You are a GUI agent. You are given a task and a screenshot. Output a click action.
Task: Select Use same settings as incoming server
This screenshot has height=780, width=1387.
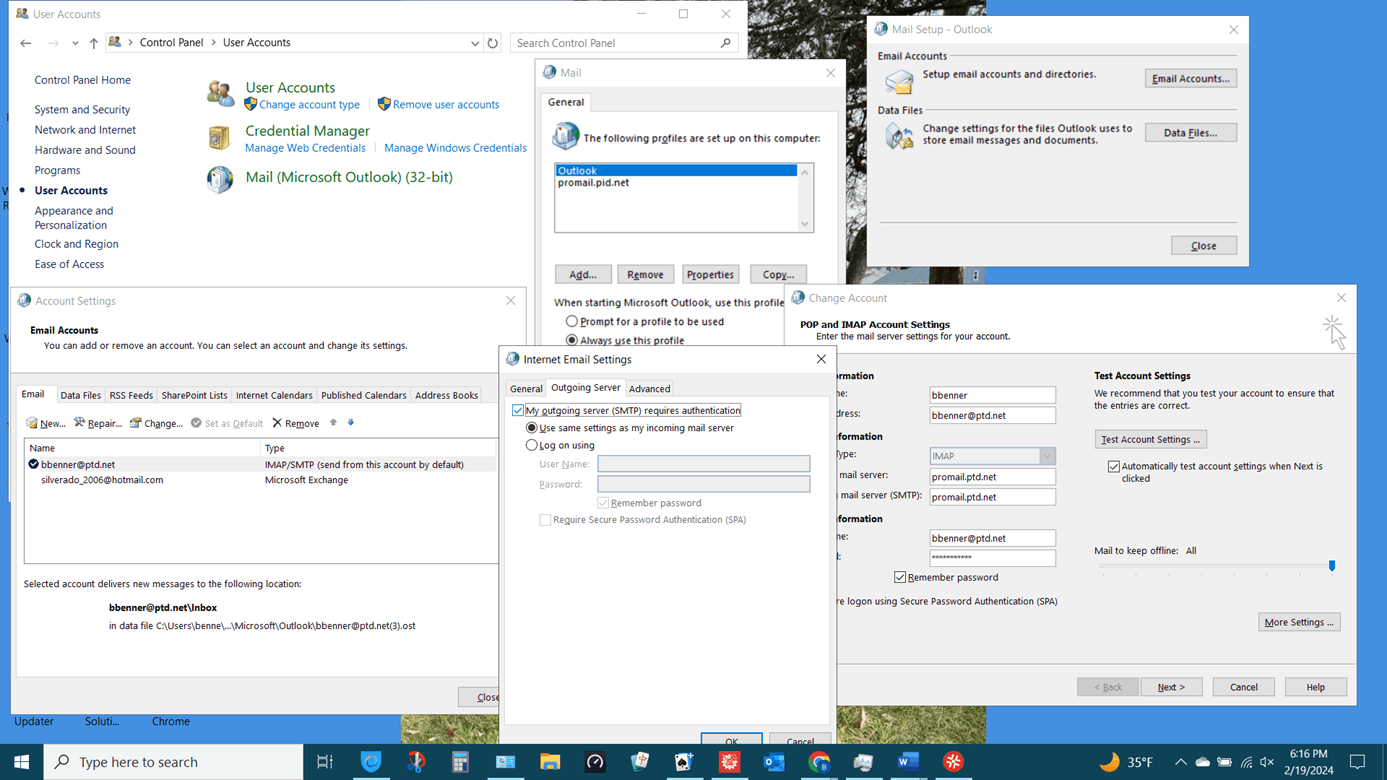532,428
